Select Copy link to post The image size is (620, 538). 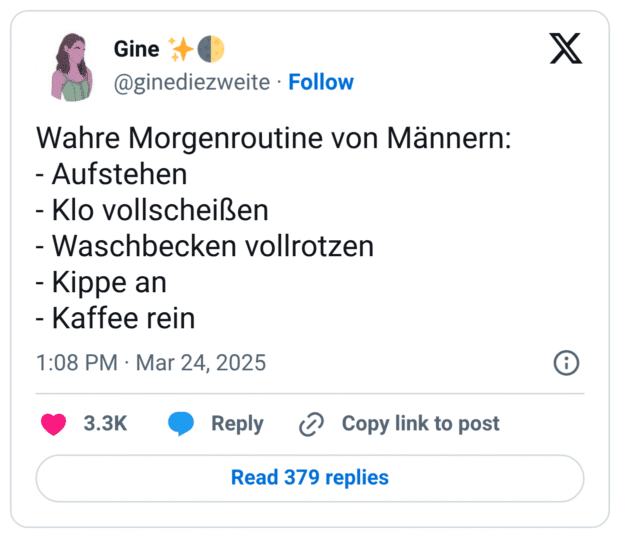[420, 424]
